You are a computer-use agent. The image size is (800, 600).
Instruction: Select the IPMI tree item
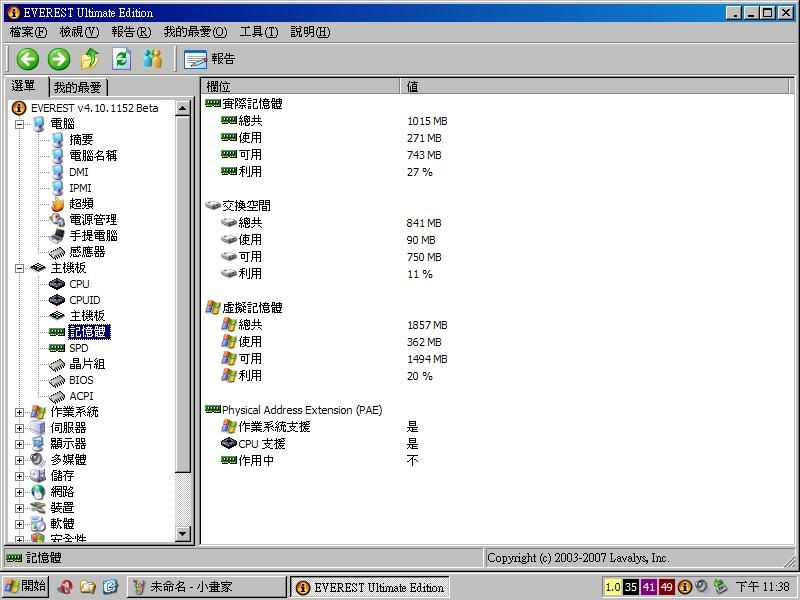pyautogui.click(x=80, y=188)
